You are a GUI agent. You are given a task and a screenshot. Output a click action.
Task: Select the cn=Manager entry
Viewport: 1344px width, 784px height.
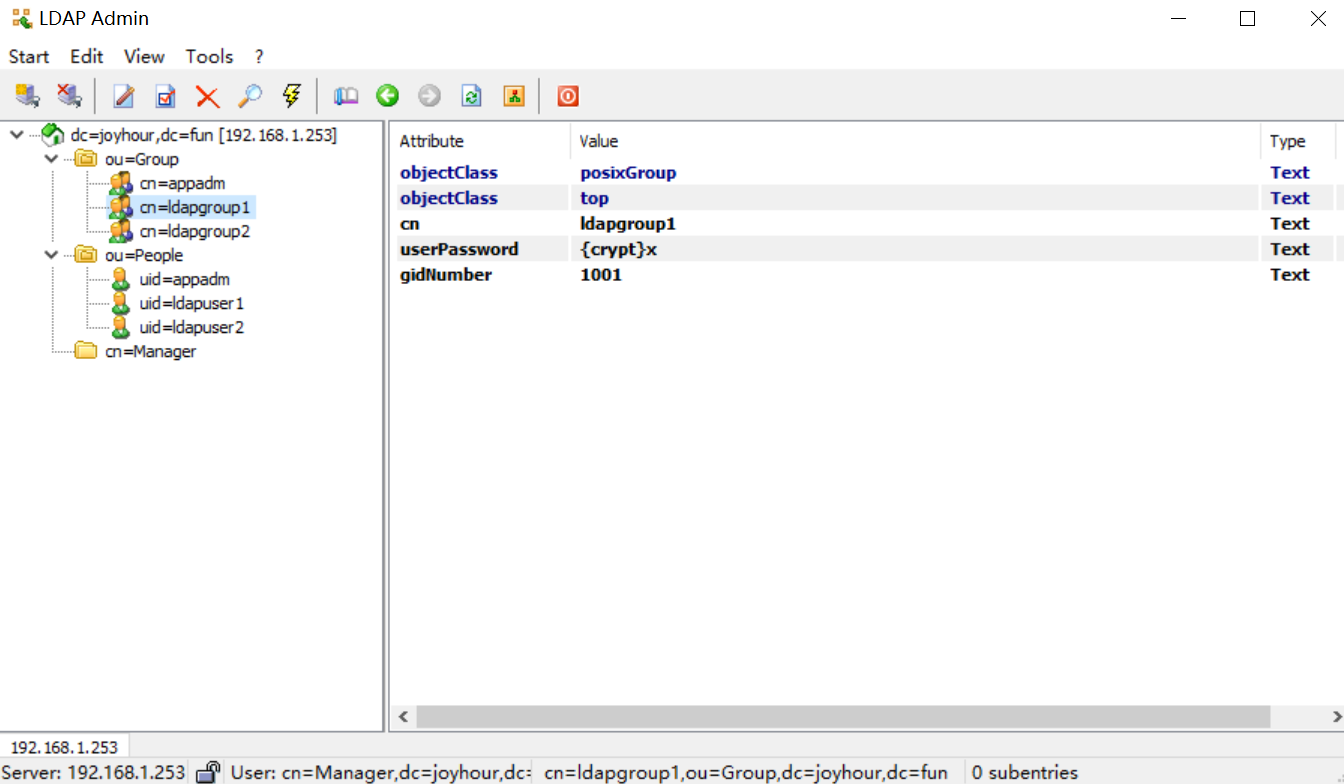point(151,351)
